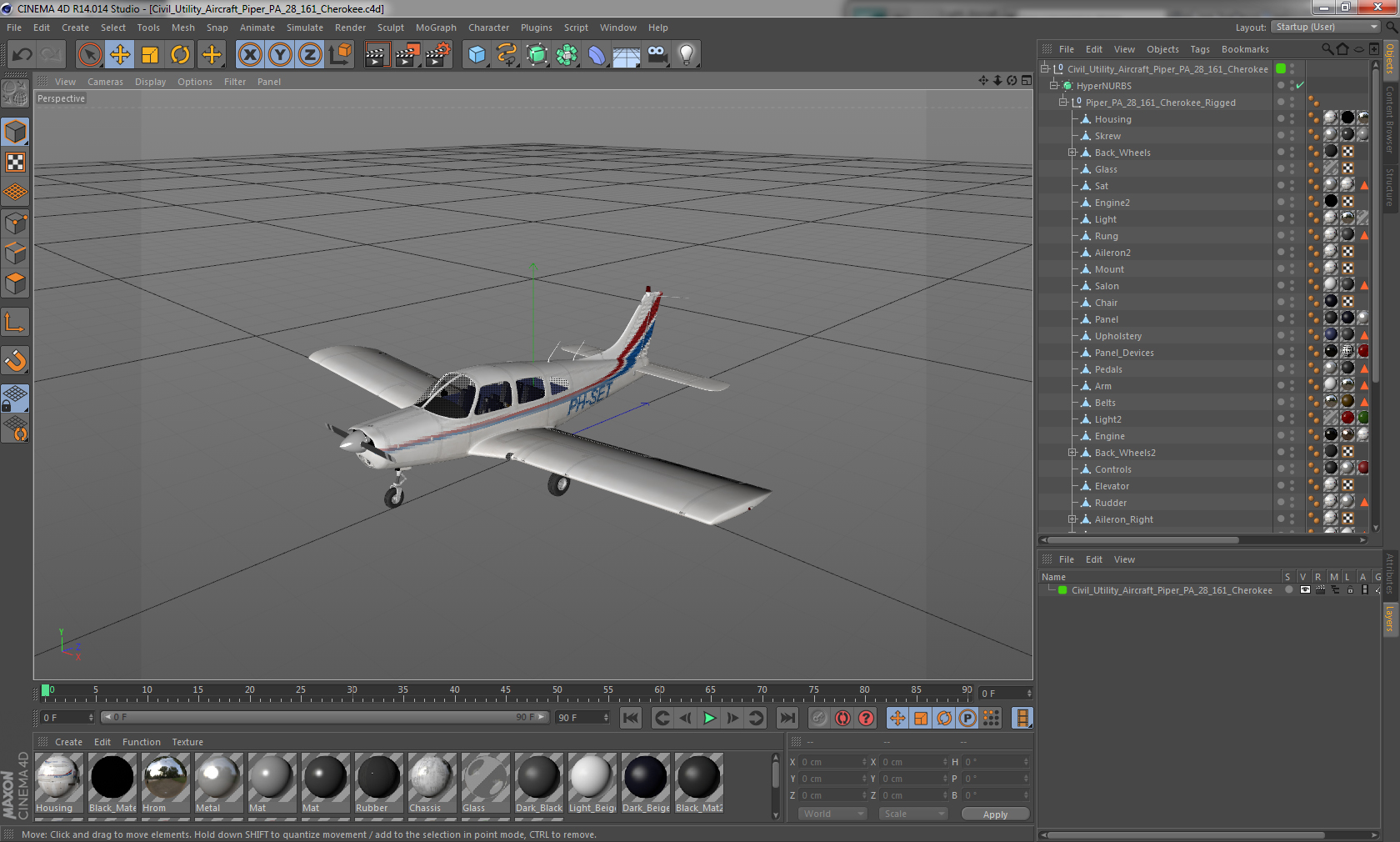Open the spline pen tools icon

tap(507, 55)
